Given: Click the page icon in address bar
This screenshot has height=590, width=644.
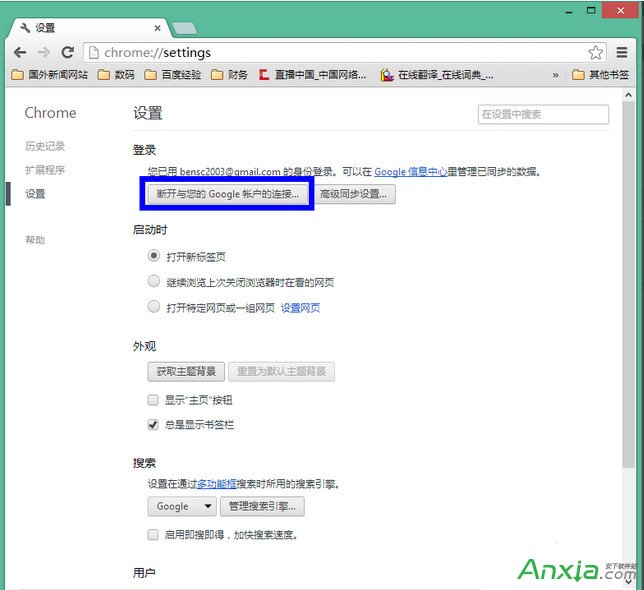Looking at the screenshot, I should pos(94,53).
